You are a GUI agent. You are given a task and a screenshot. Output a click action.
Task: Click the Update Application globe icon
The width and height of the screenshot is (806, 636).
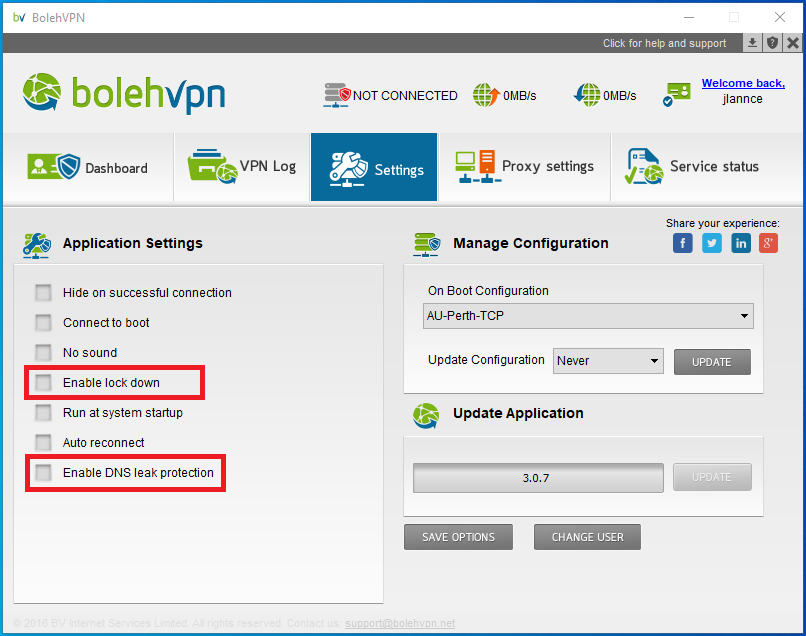(x=426, y=415)
